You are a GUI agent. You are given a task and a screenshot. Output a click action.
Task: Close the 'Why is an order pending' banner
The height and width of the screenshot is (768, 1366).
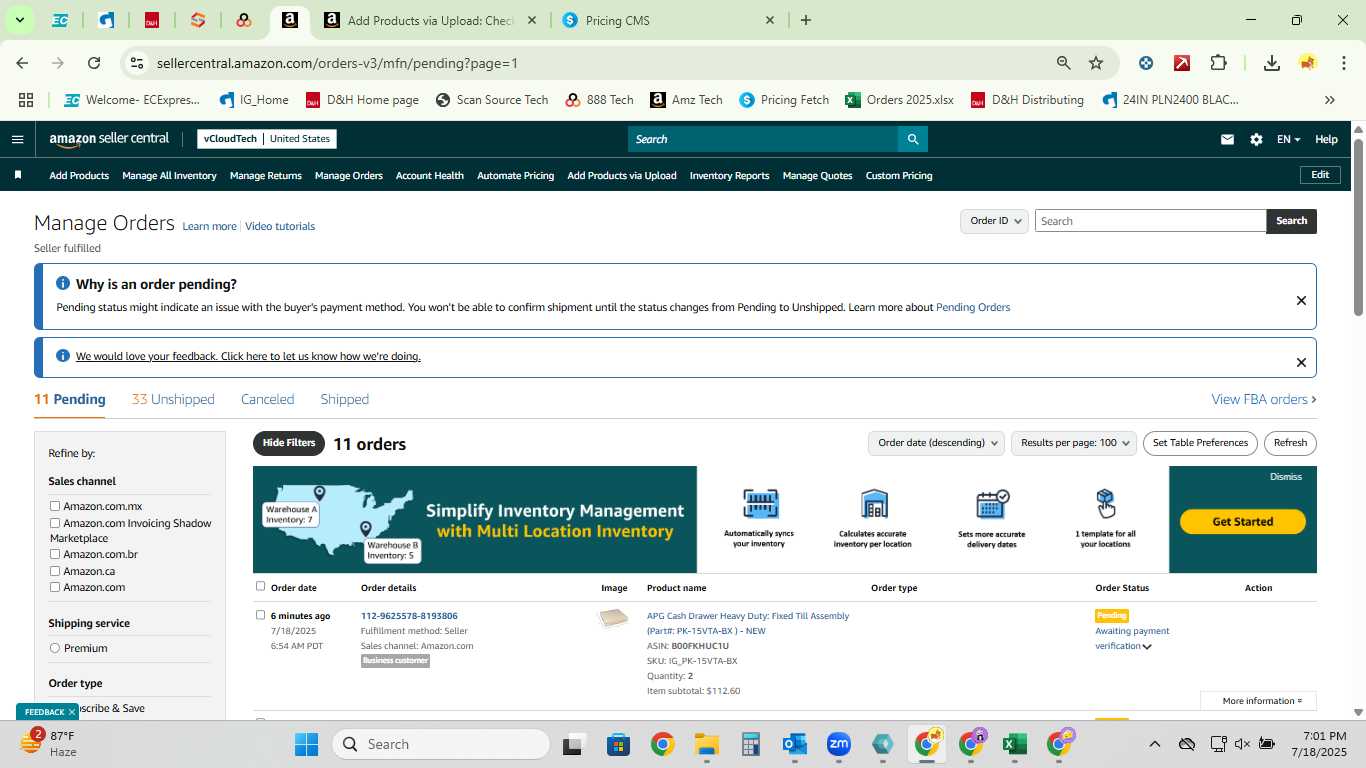(1301, 300)
